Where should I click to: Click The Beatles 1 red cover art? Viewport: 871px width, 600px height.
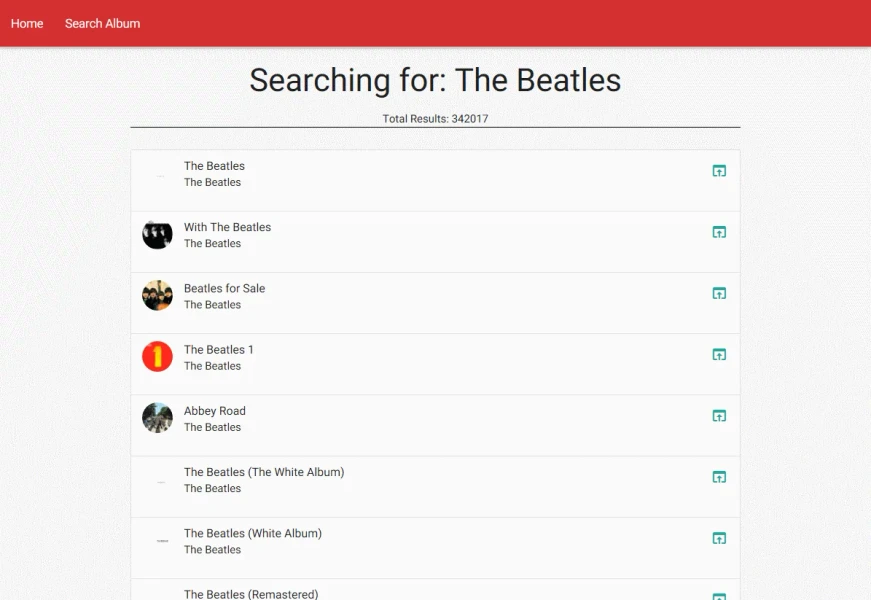[157, 356]
